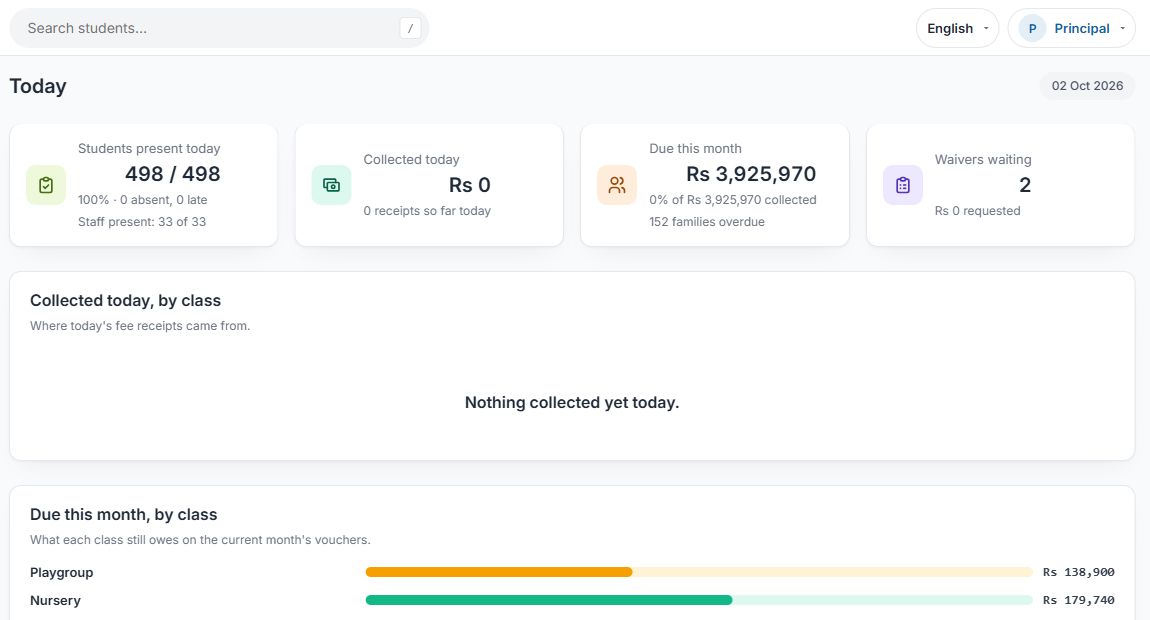Screen dimensions: 1150x620
Task: Click 0 receipts so far today
Action: point(427,211)
